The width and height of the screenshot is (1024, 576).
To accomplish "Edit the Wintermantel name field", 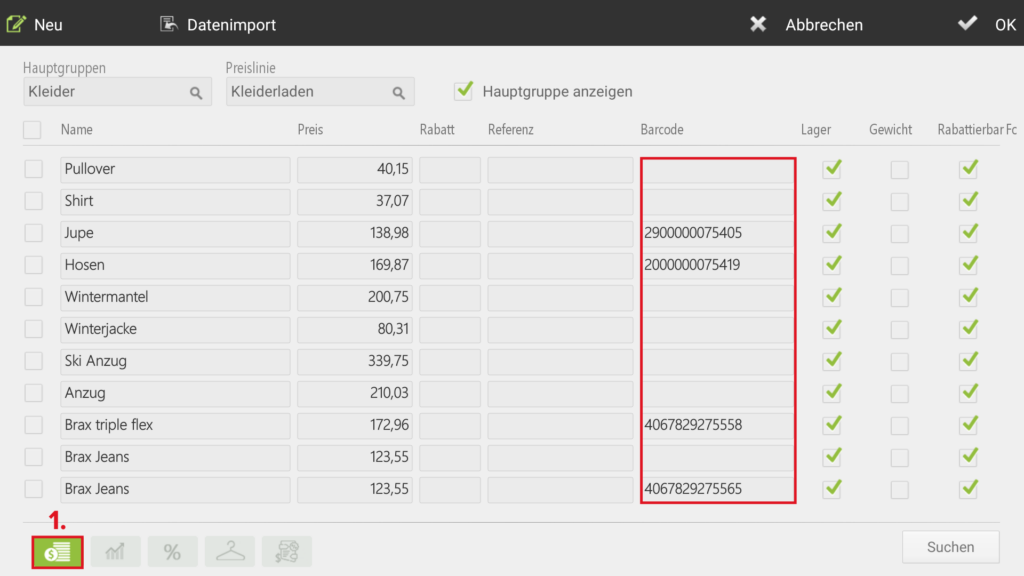I will (175, 297).
